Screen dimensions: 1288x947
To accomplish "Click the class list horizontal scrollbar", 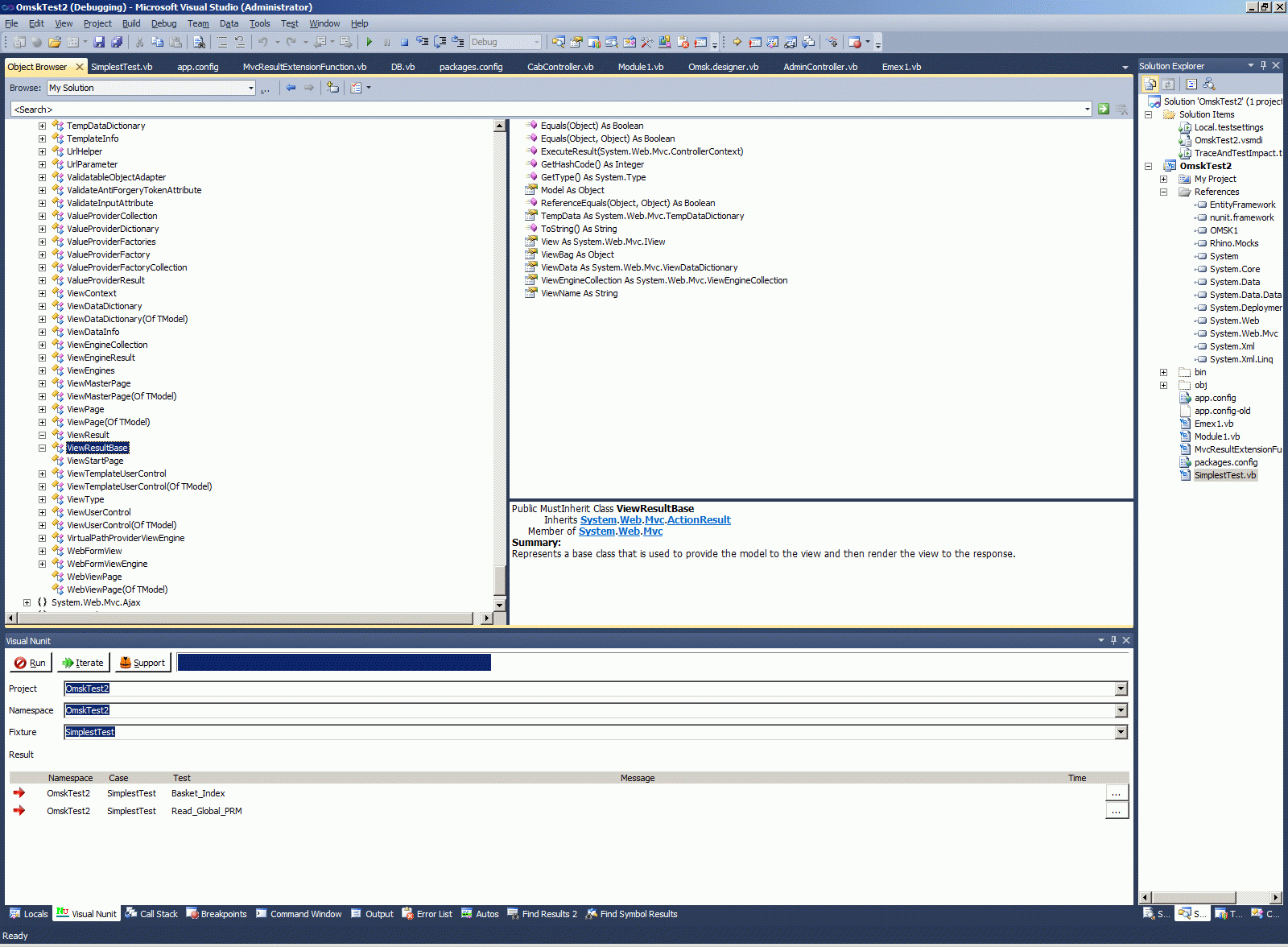I will click(249, 618).
